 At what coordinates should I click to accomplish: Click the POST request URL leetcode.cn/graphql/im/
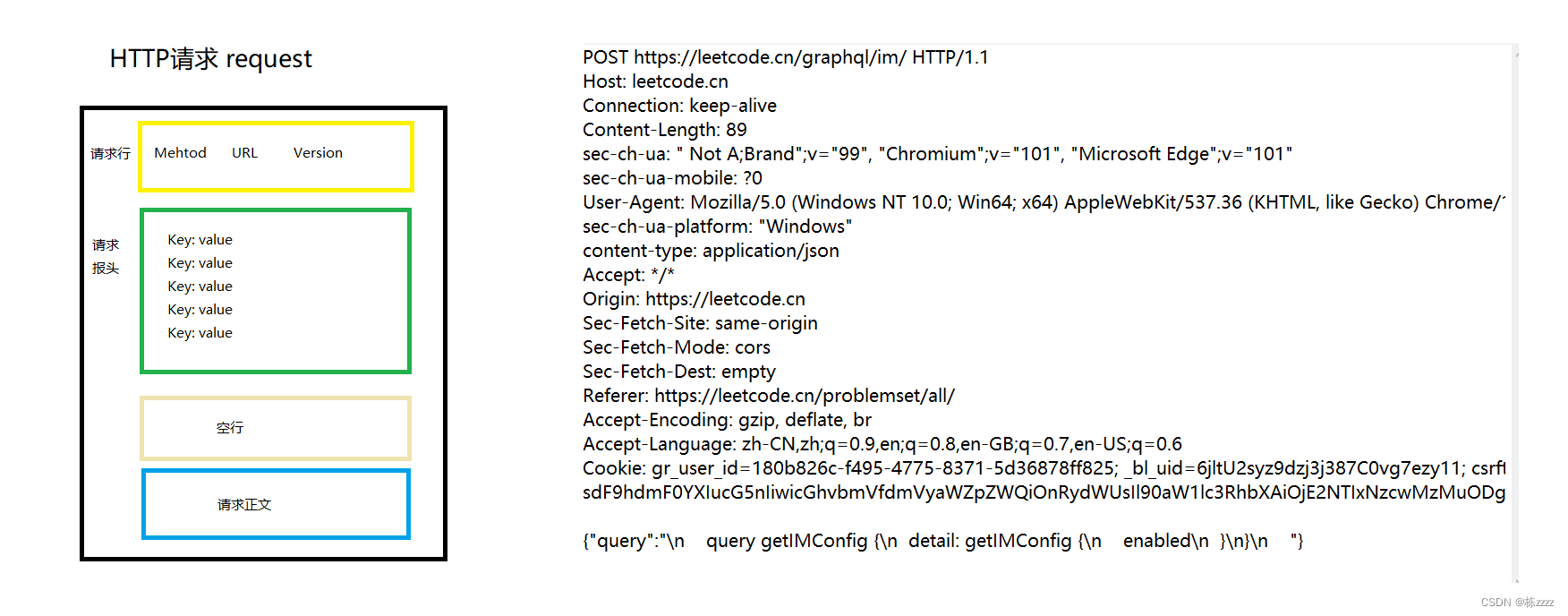[x=769, y=57]
